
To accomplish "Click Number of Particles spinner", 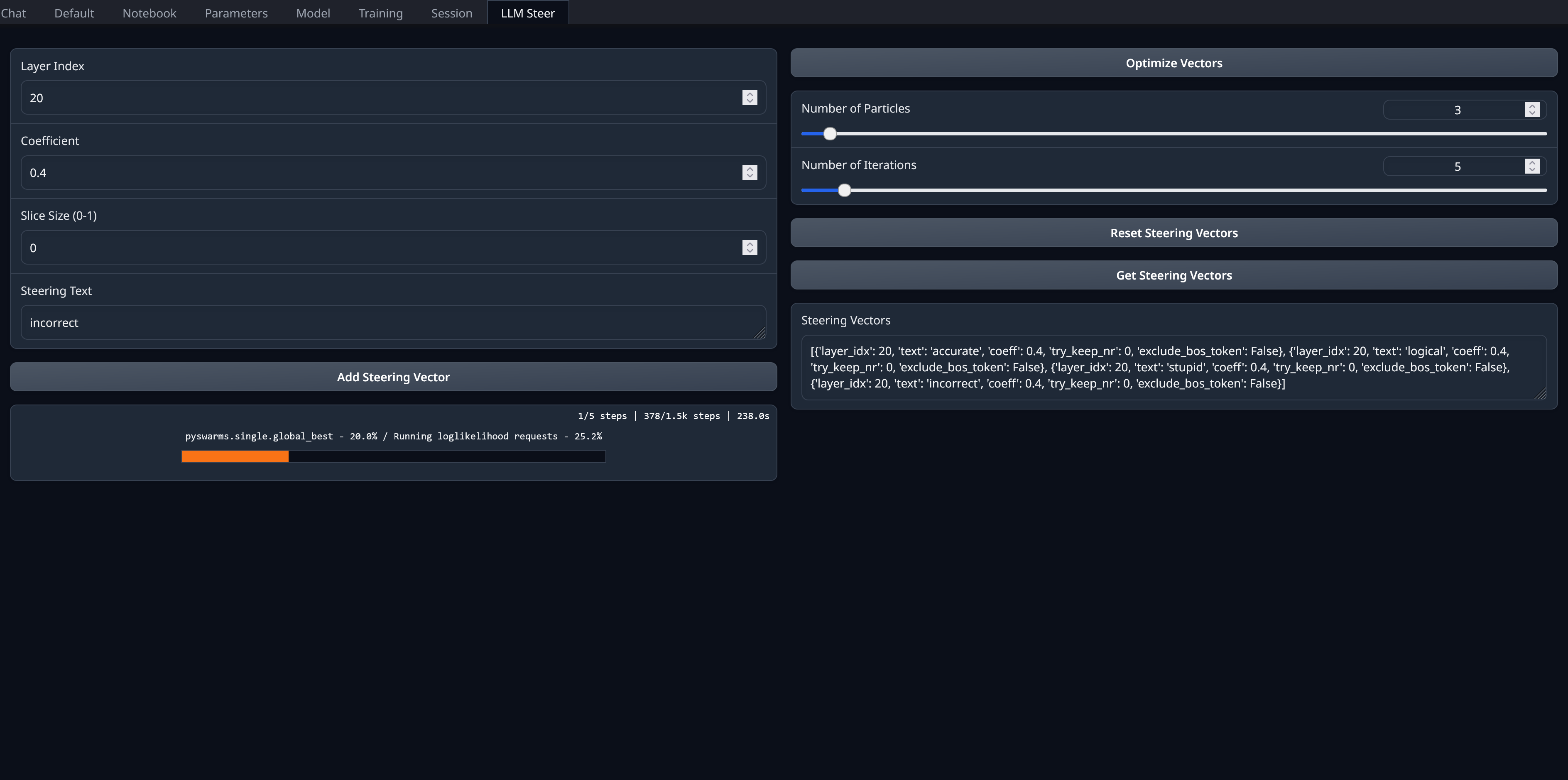I will (x=1531, y=110).
